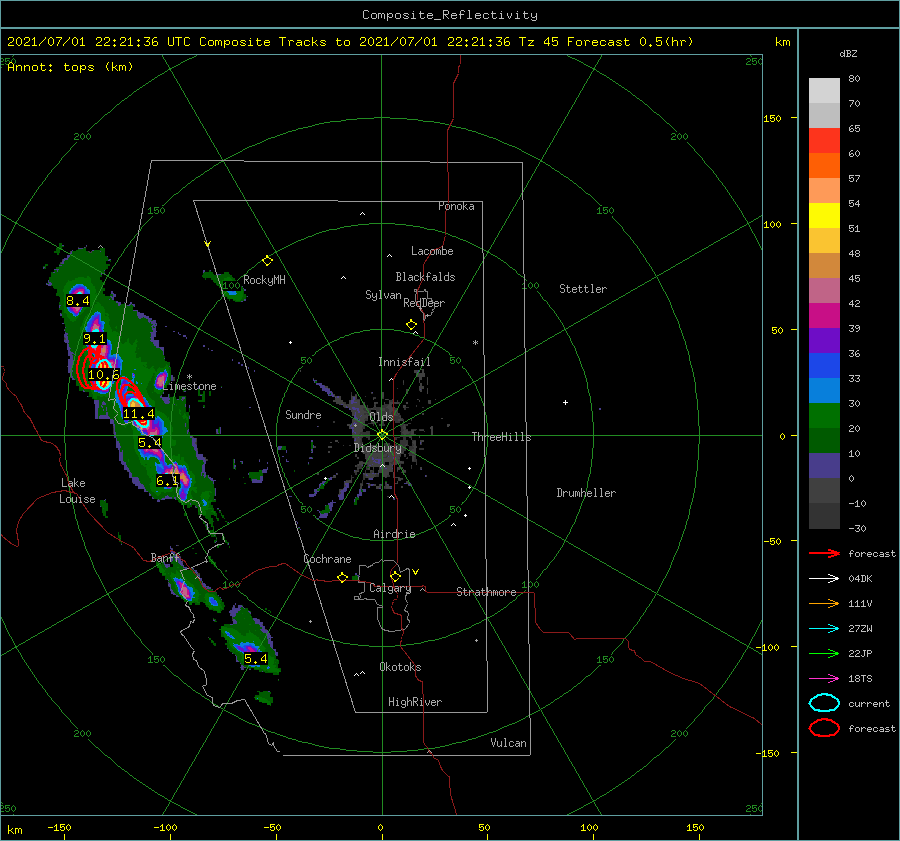Click the 39 dBZ magenta color swatch
The width and height of the screenshot is (900, 841).
(x=824, y=316)
